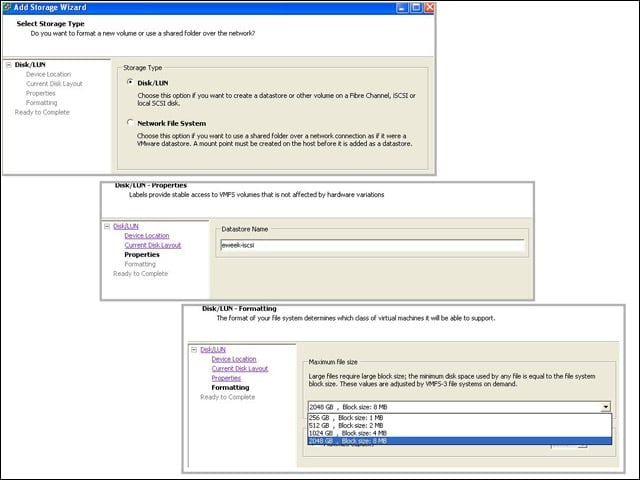The width and height of the screenshot is (640, 480).
Task: Select the Disk/LUN radio button
Action: (130, 82)
